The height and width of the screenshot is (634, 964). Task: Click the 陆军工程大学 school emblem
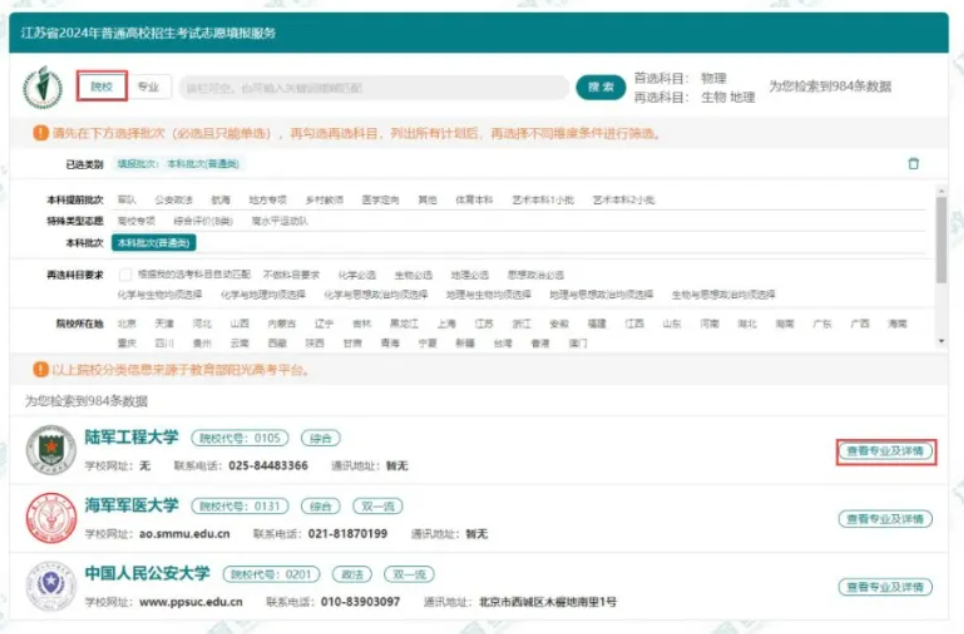51,450
